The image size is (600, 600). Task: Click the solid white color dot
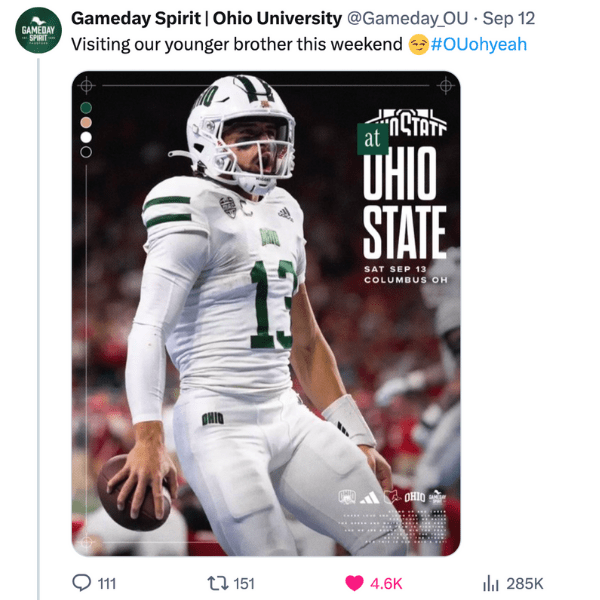pyautogui.click(x=86, y=137)
